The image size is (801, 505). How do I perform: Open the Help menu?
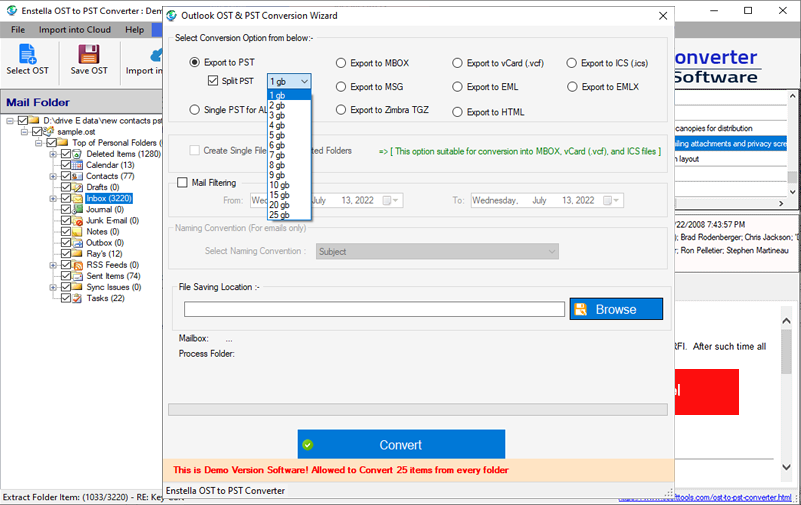[x=134, y=30]
